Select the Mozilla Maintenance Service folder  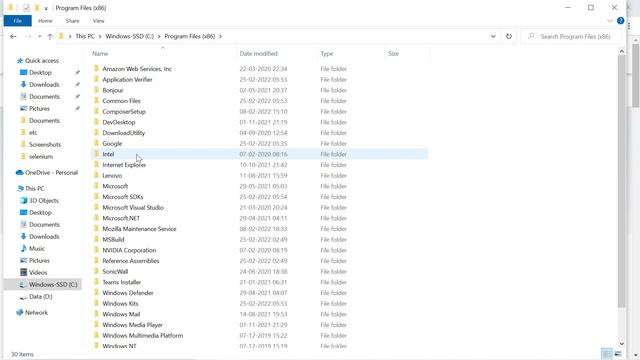coord(139,229)
